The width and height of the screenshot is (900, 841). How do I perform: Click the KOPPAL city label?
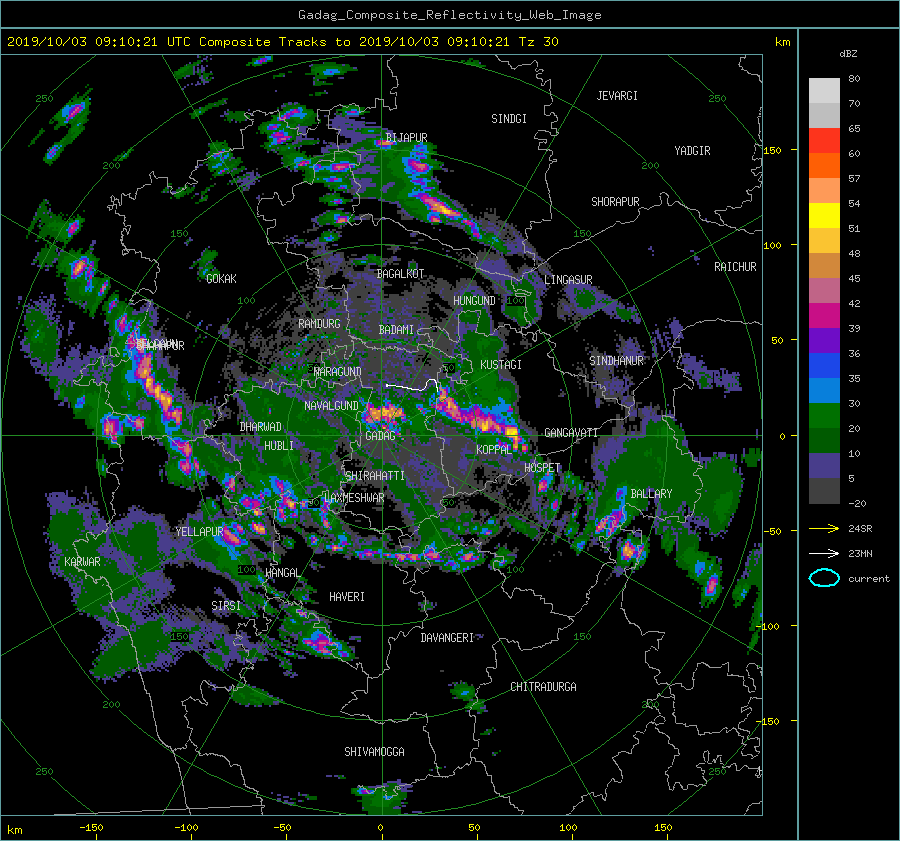tap(494, 449)
